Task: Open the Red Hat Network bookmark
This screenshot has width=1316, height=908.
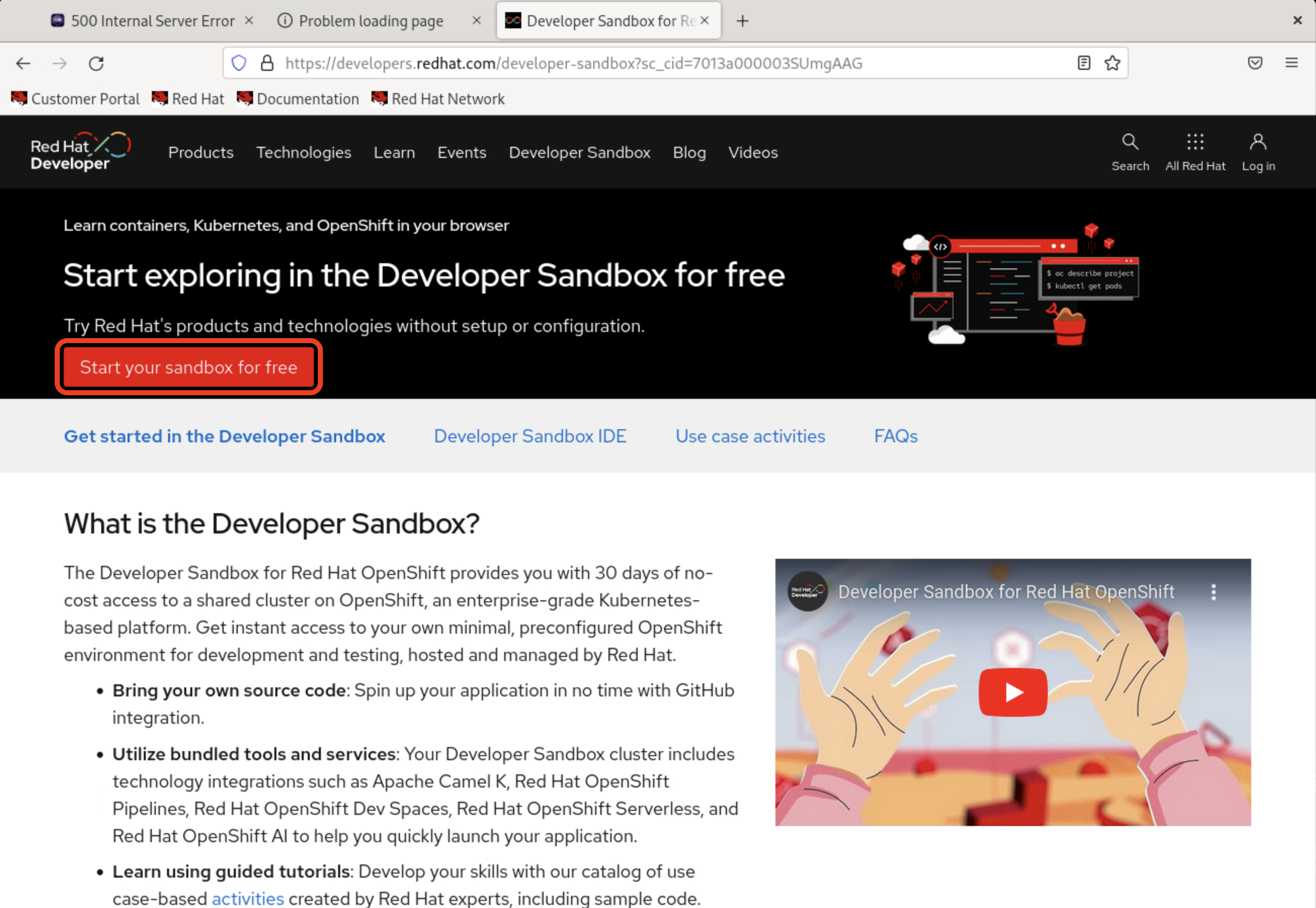Action: click(x=438, y=98)
